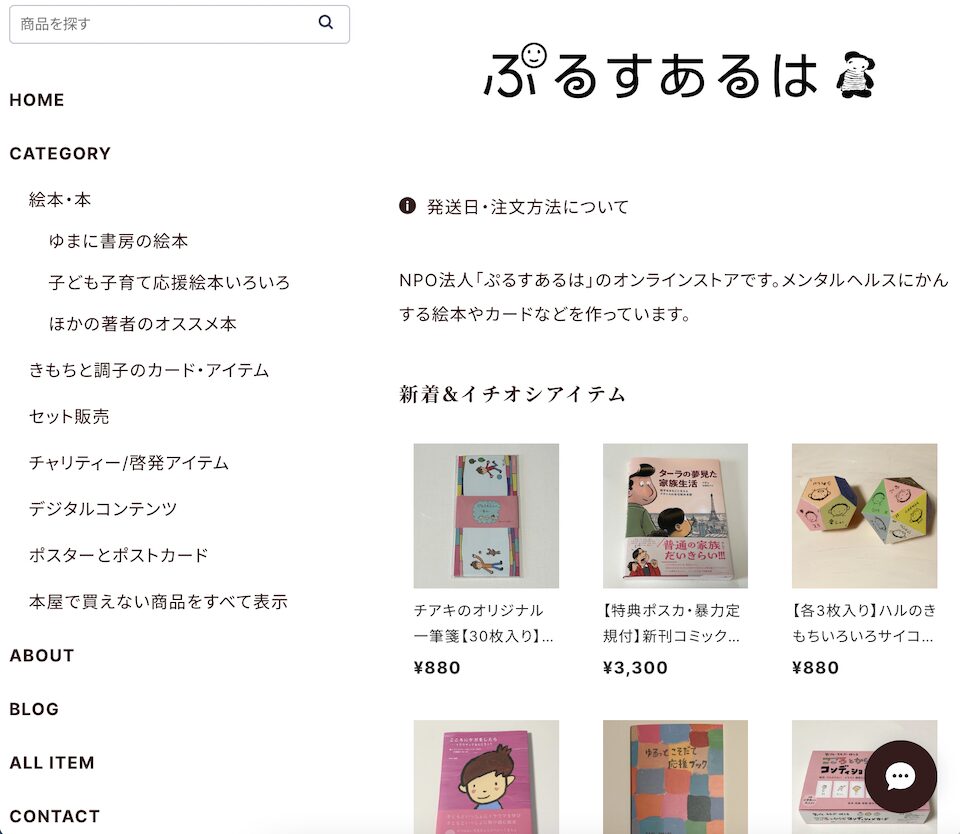The height and width of the screenshot is (834, 960).
Task: Open チアキのオリジナル一筆箋 product thumbnail
Action: tap(486, 516)
